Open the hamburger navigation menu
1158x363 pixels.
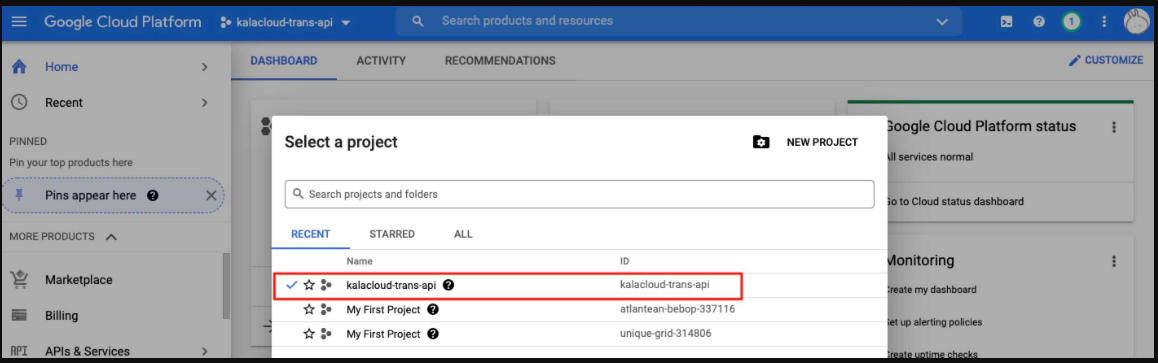click(x=19, y=22)
